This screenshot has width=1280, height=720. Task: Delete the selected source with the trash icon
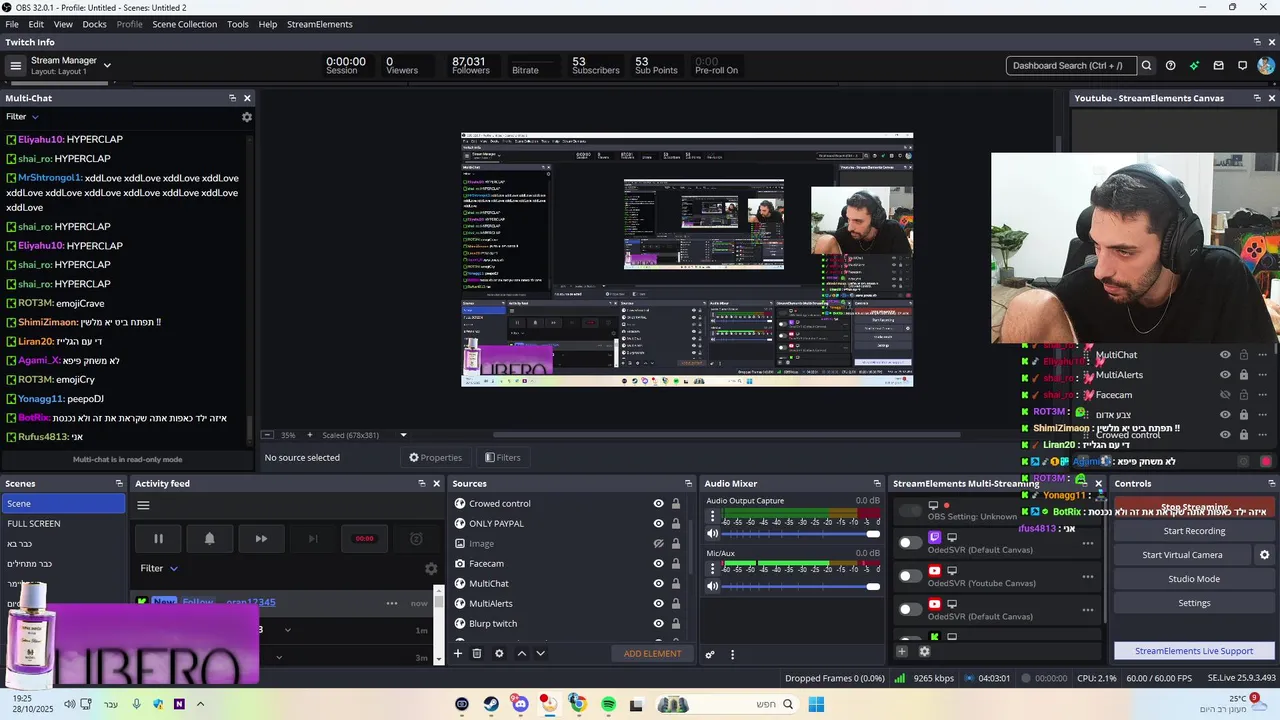click(477, 654)
